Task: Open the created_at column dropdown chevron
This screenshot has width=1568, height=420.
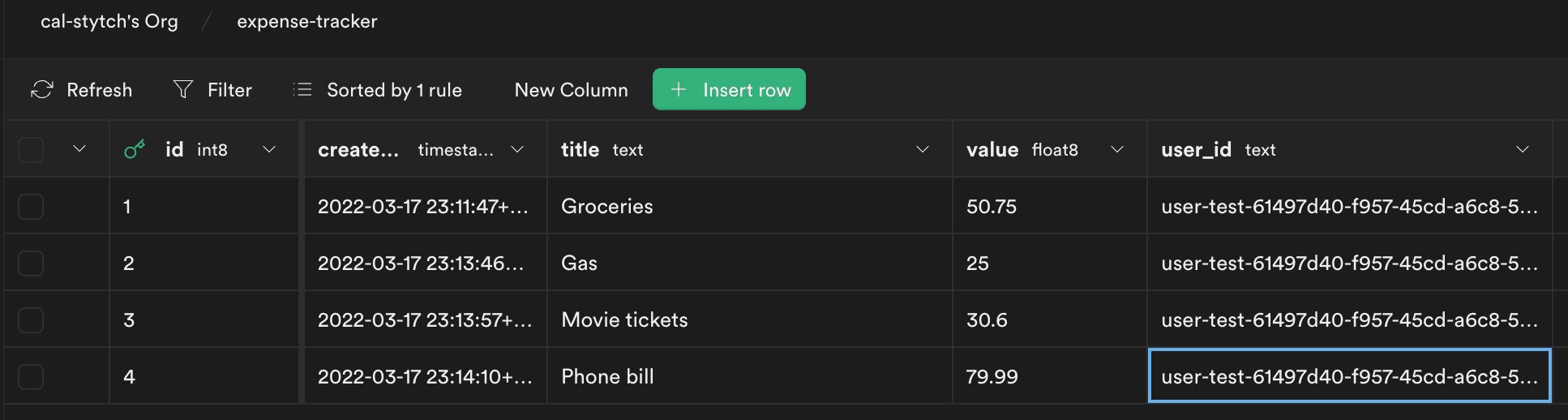Action: pos(517,149)
